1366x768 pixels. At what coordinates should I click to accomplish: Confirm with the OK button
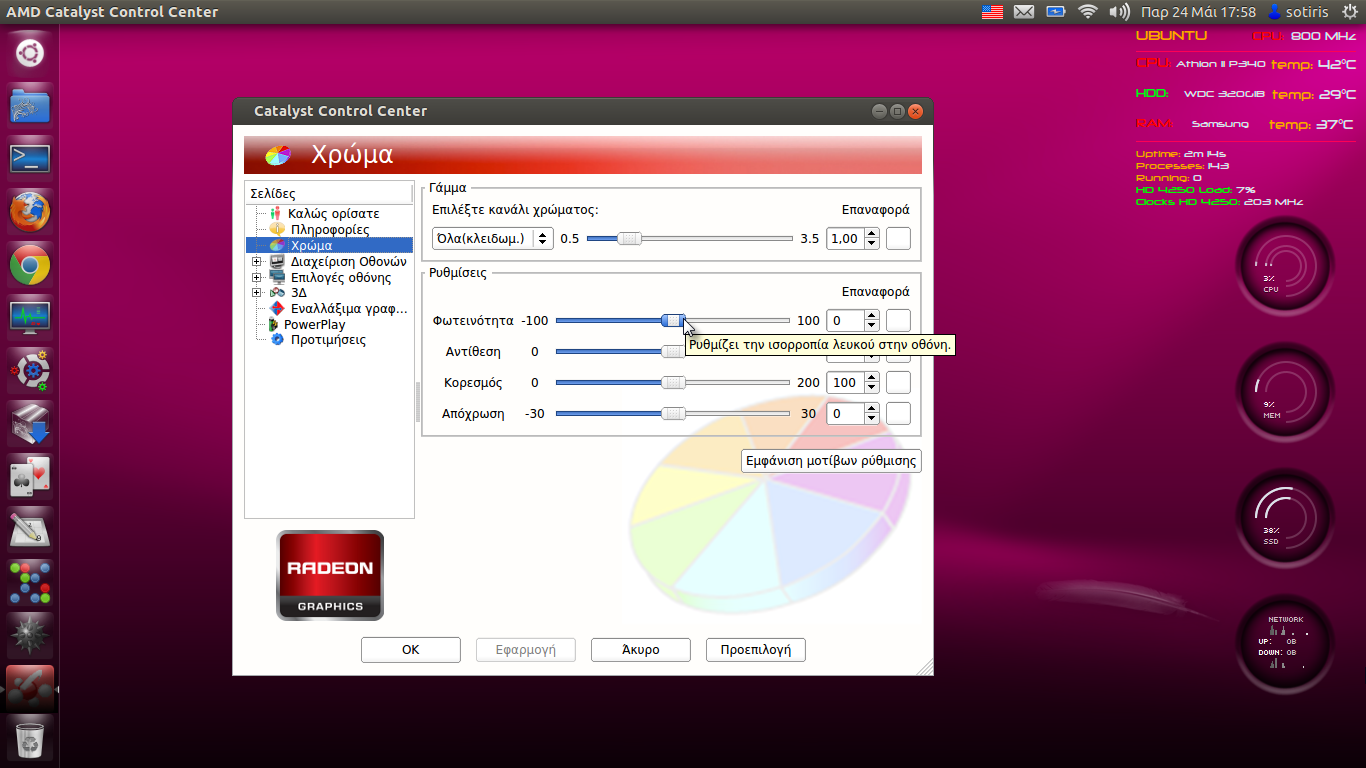[410, 649]
